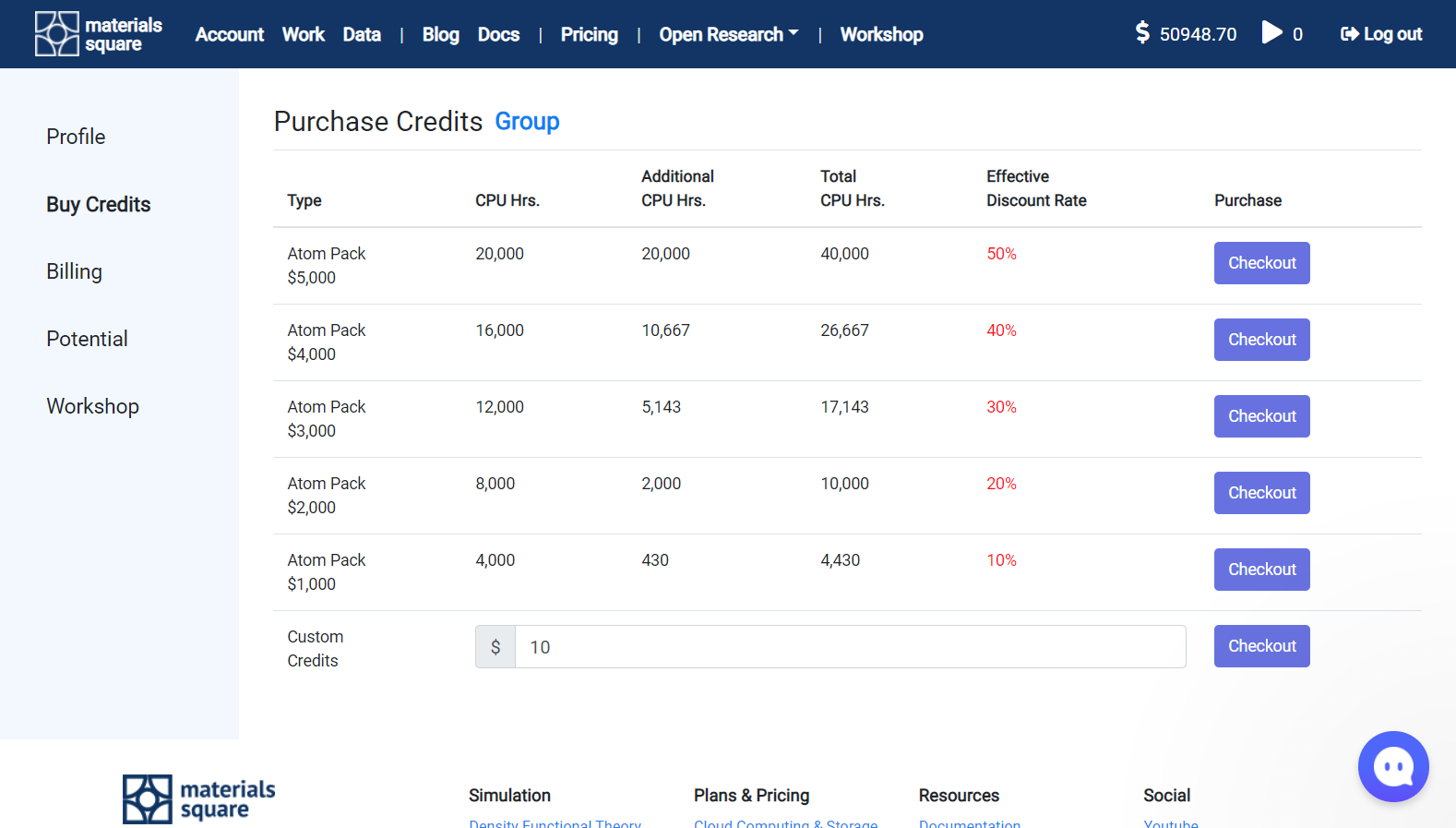Image resolution: width=1456 pixels, height=828 pixels.
Task: Click the 12,000 CPU Hrs. cell
Action: (499, 407)
